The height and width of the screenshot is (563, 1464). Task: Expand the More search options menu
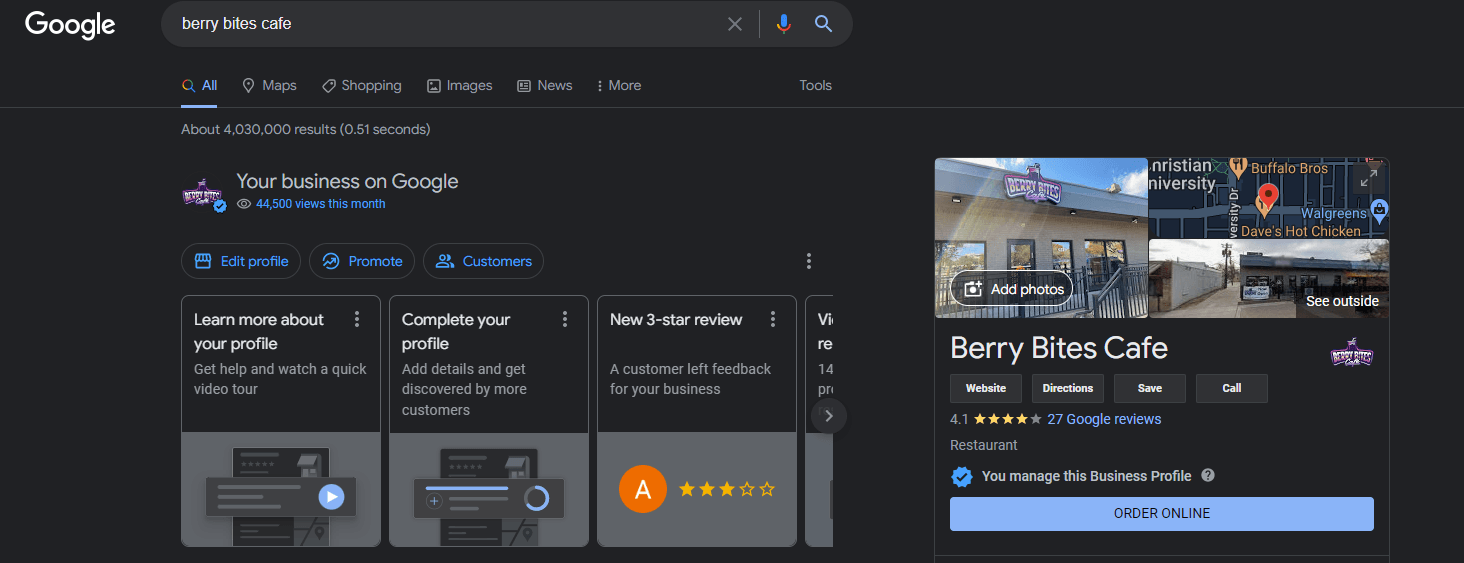[x=619, y=86]
